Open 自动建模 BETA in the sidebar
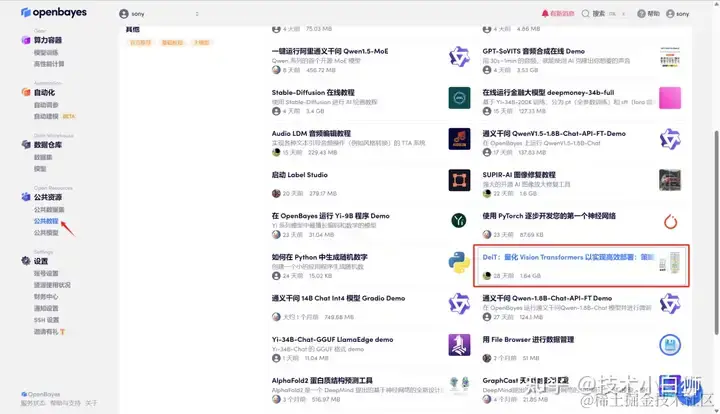Viewport: 720px width, 414px height. [54, 116]
